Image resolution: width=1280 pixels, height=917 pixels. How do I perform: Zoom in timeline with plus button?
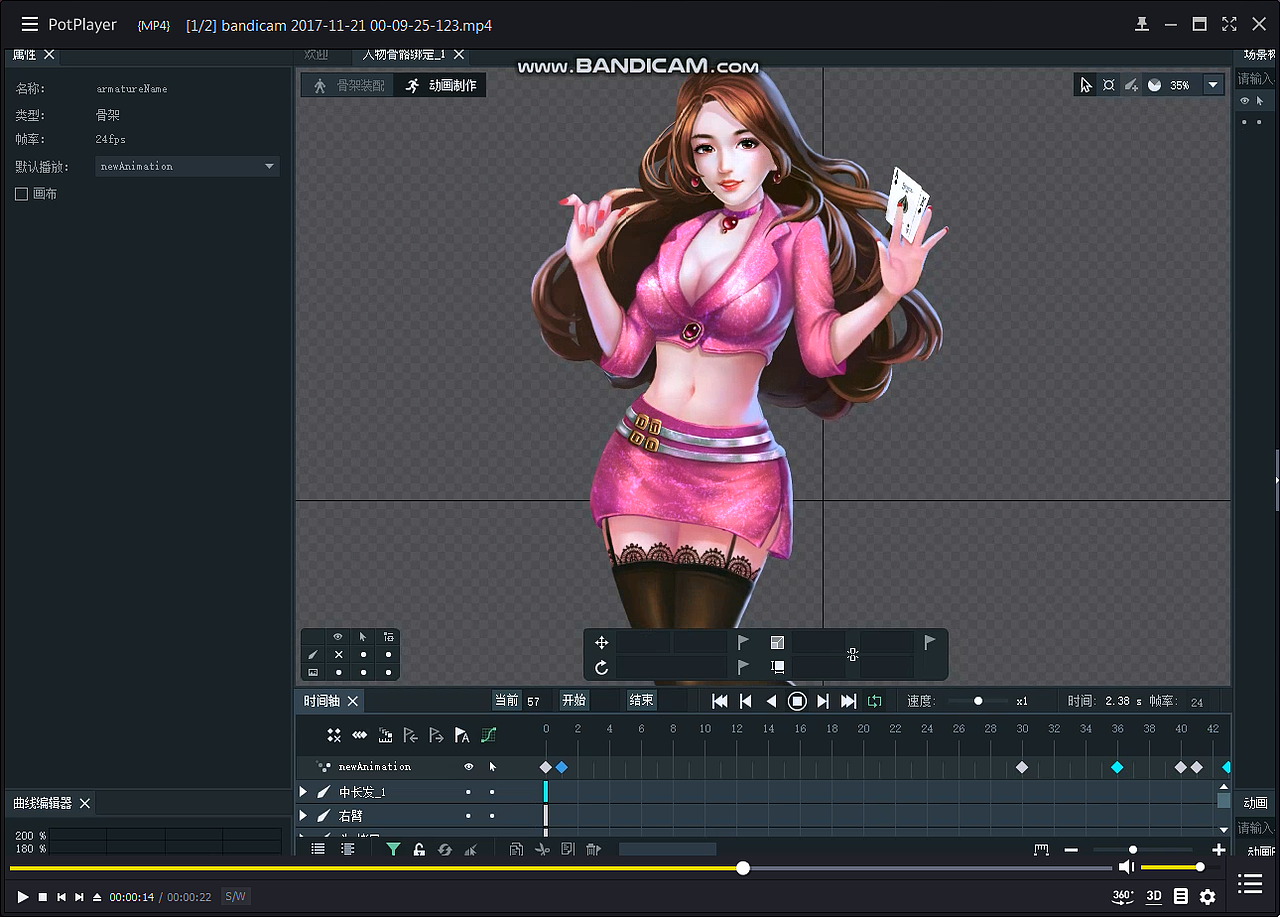click(x=1218, y=850)
